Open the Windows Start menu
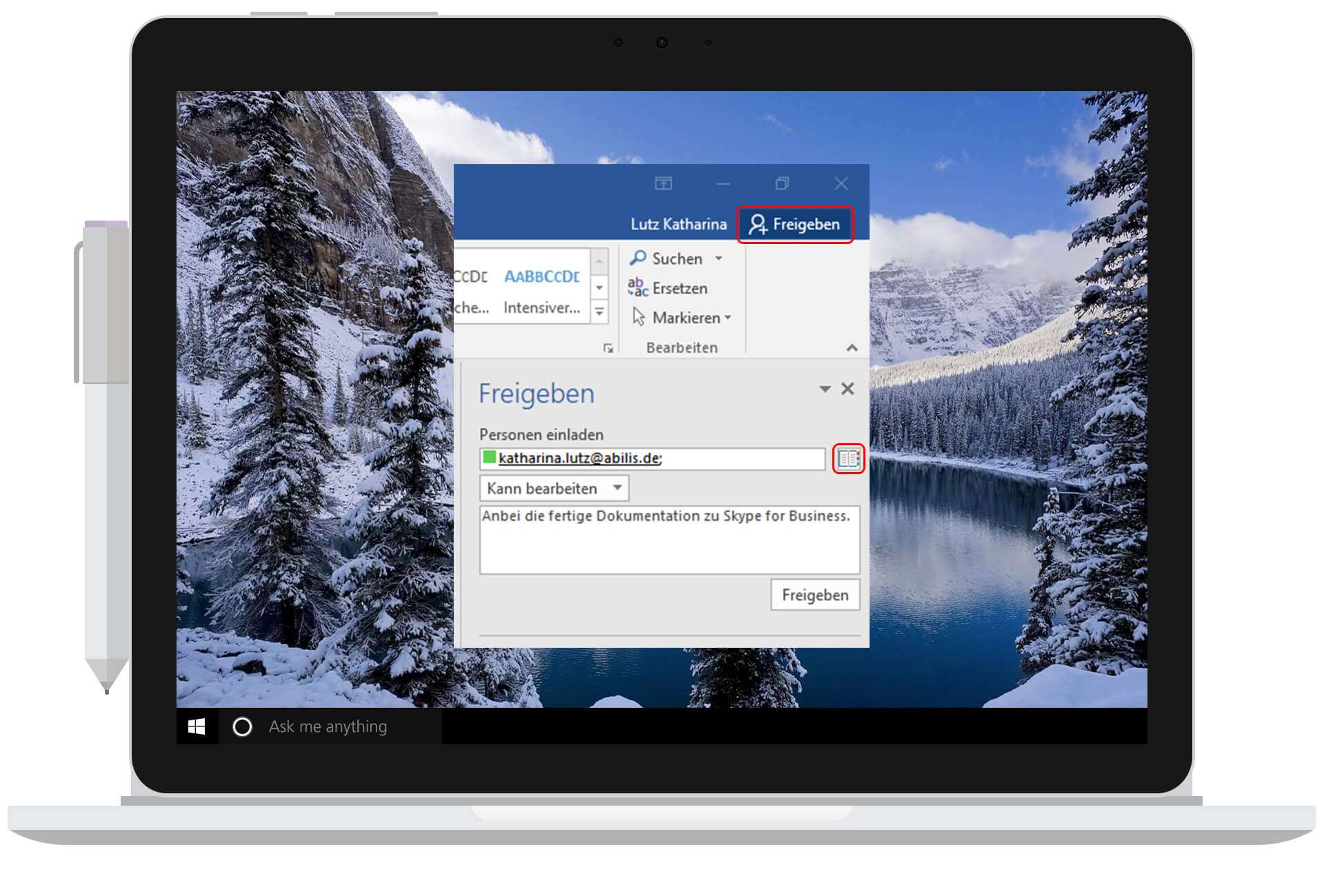The width and height of the screenshot is (1324, 896). point(197,726)
